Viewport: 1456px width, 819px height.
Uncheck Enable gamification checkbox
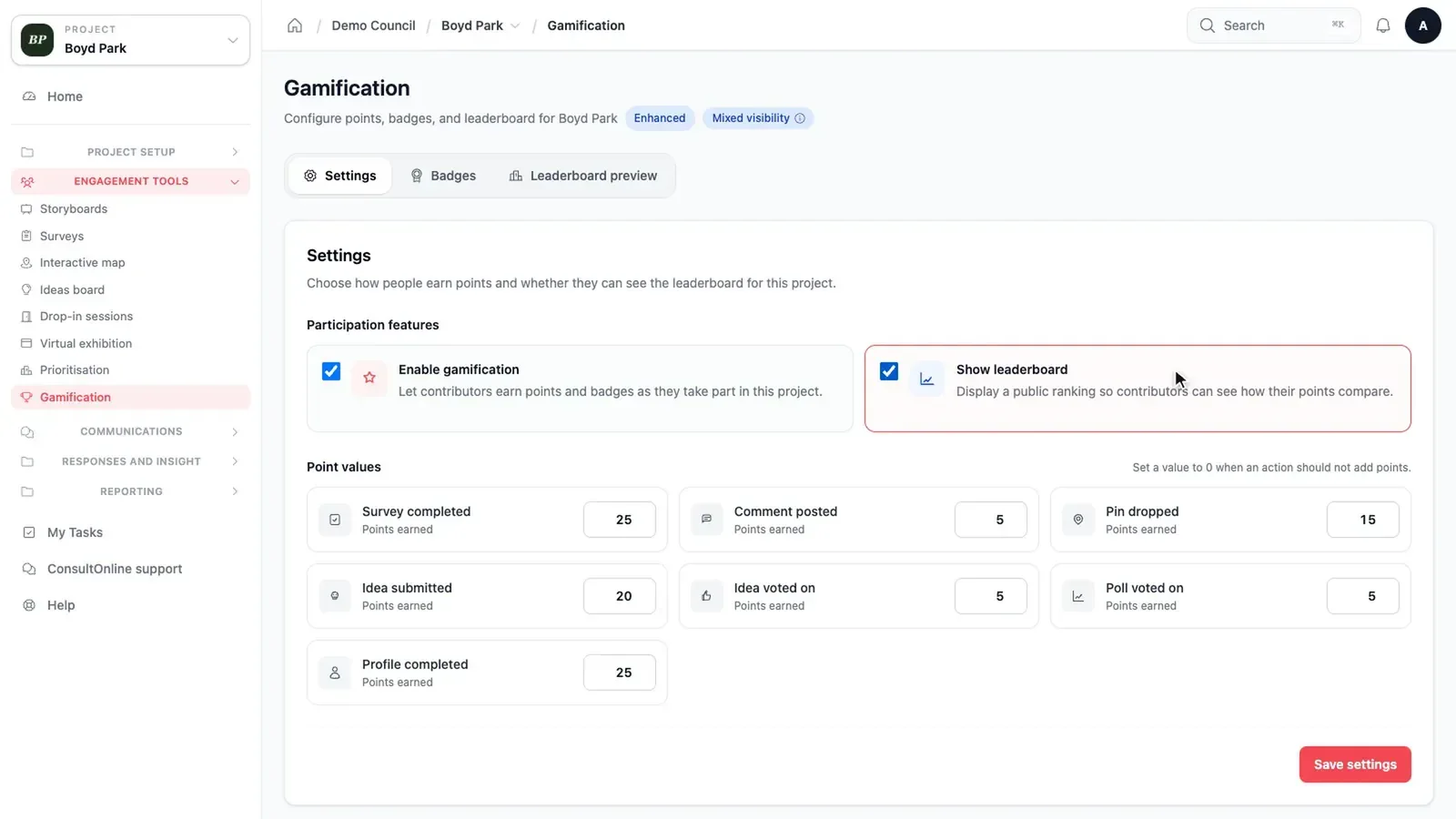click(331, 371)
